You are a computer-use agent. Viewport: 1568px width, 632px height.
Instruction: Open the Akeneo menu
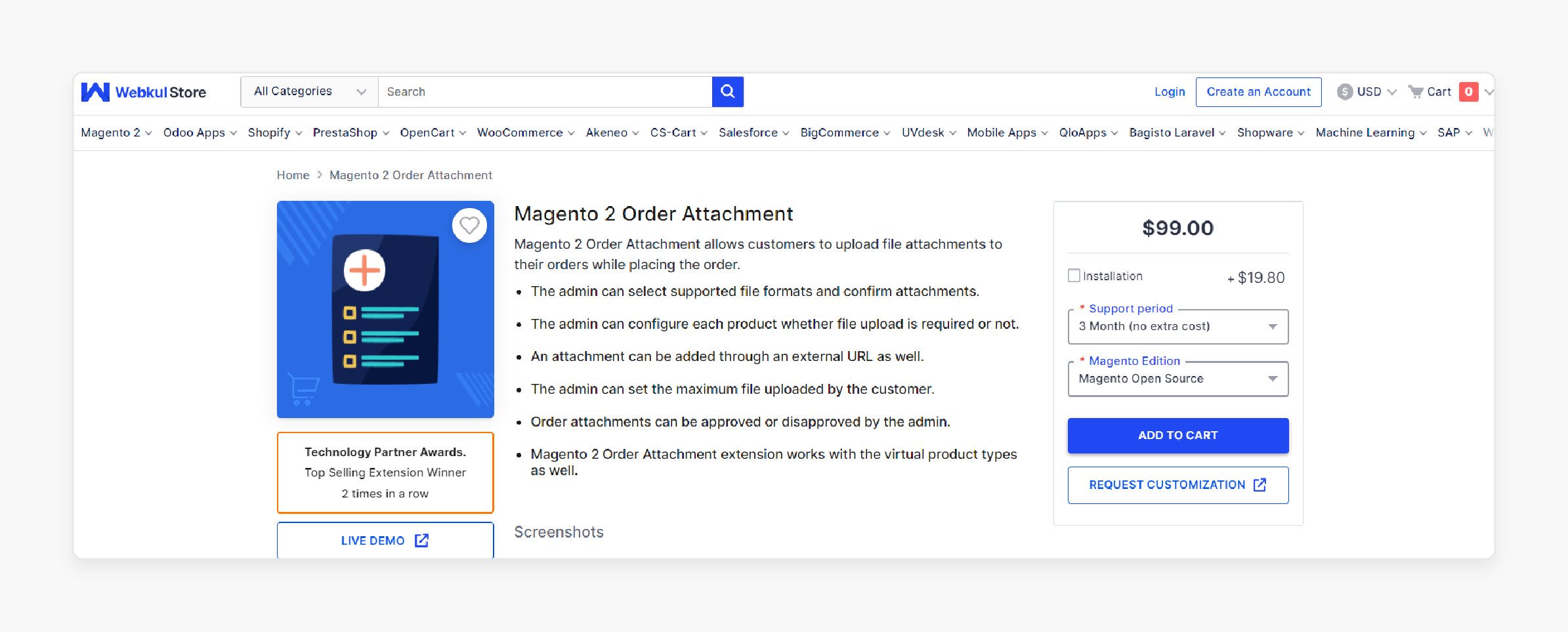[x=612, y=133]
